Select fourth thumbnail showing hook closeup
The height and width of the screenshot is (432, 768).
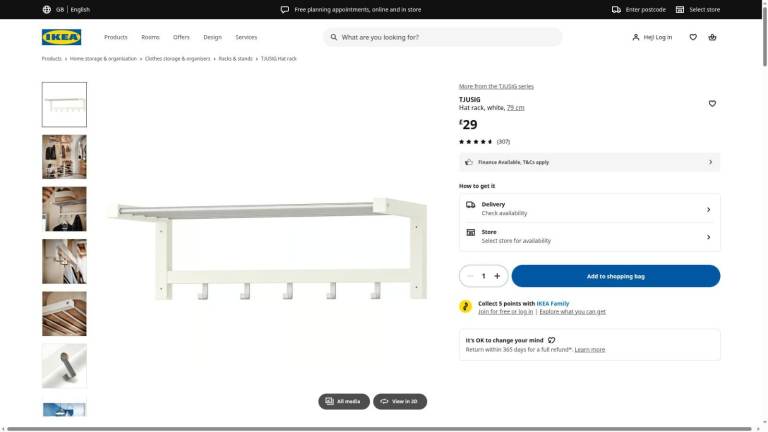tap(64, 262)
